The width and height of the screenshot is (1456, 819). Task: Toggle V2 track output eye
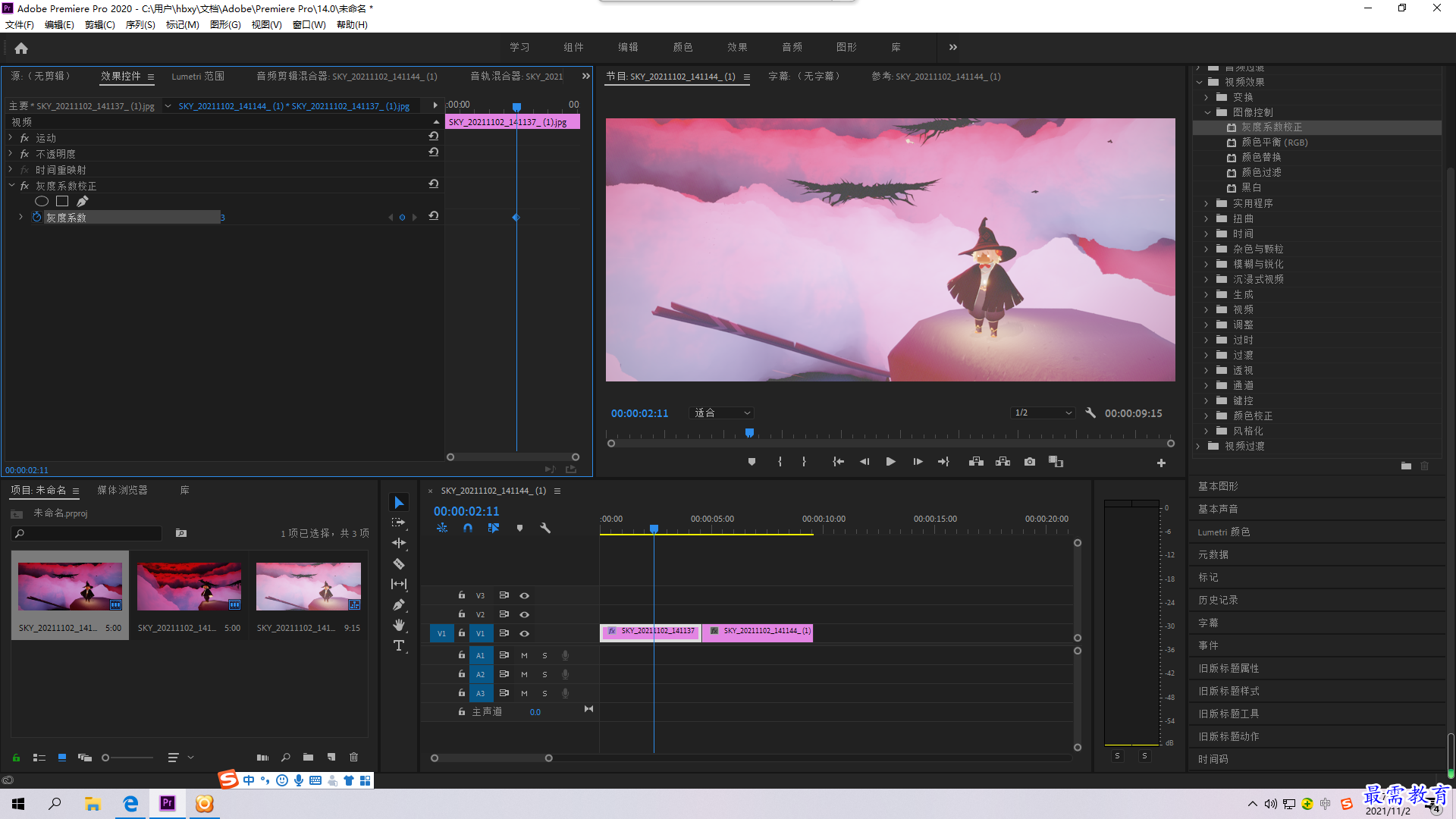[524, 614]
